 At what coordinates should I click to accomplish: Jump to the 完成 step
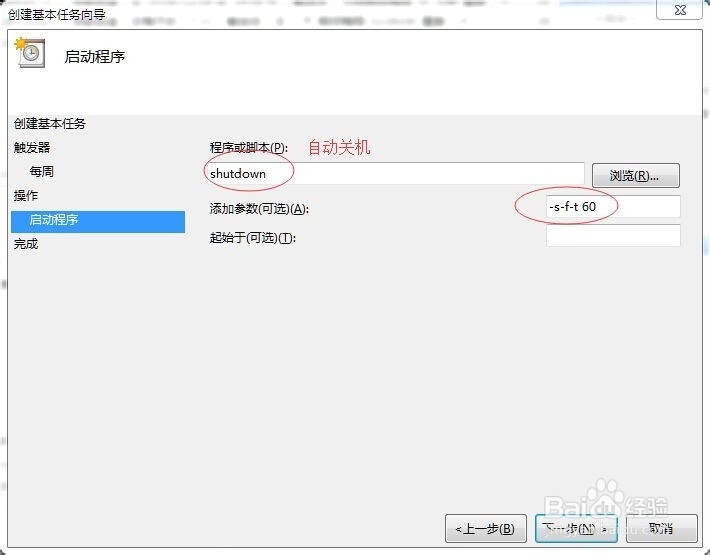pyautogui.click(x=26, y=244)
